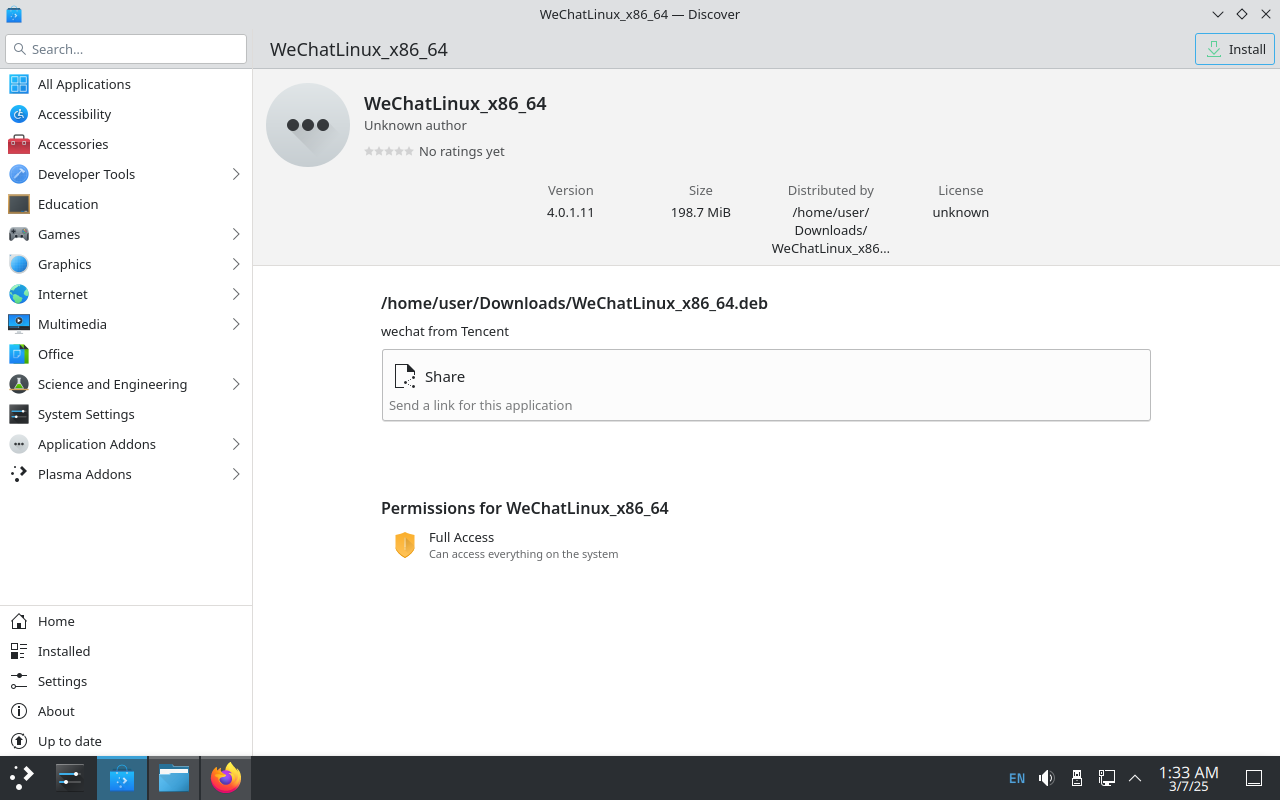The image size is (1280, 800).
Task: Click the Multimedia monitor icon
Action: coord(19,324)
